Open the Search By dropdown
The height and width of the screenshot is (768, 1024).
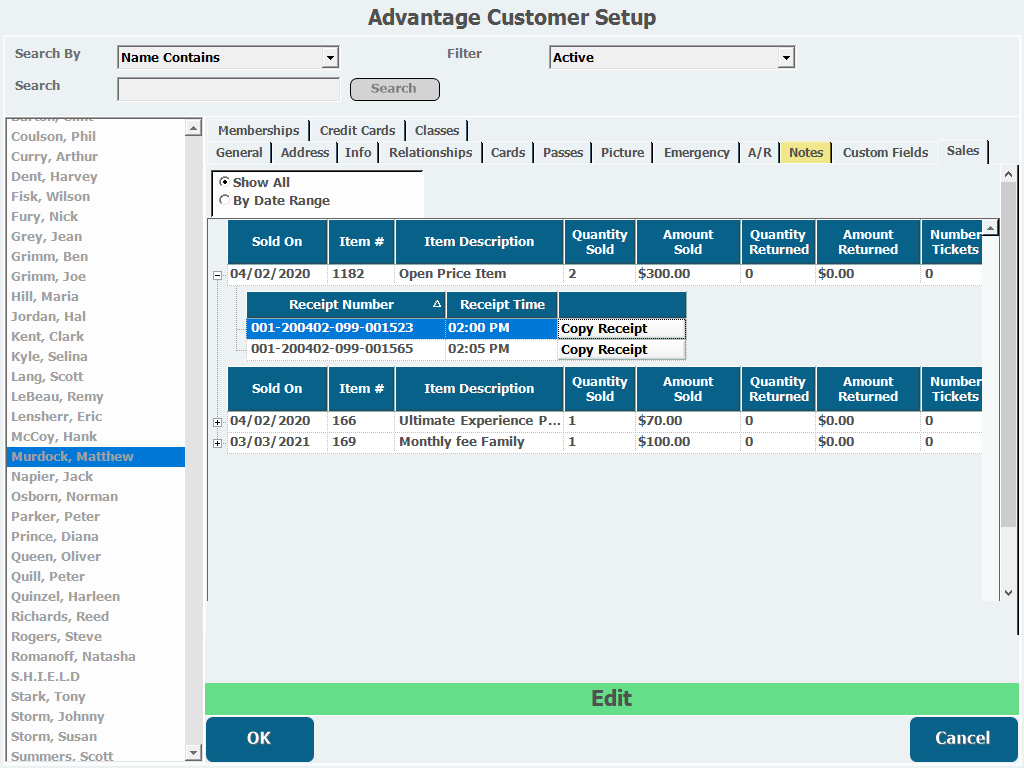(330, 57)
